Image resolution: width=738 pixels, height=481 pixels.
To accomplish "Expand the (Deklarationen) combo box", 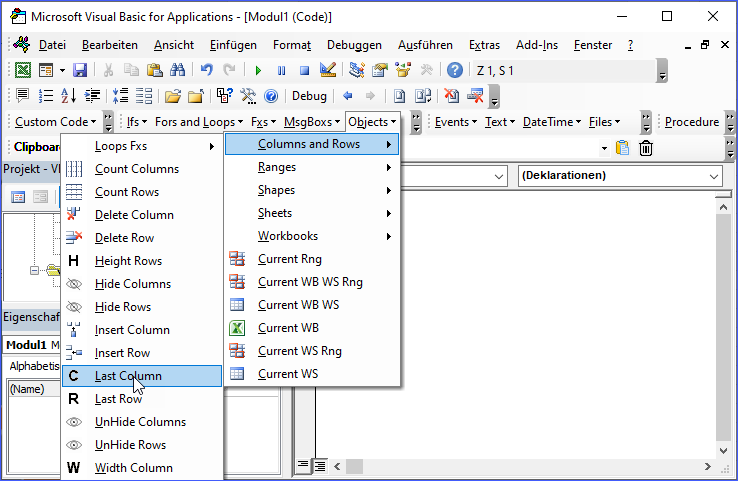I will [714, 176].
